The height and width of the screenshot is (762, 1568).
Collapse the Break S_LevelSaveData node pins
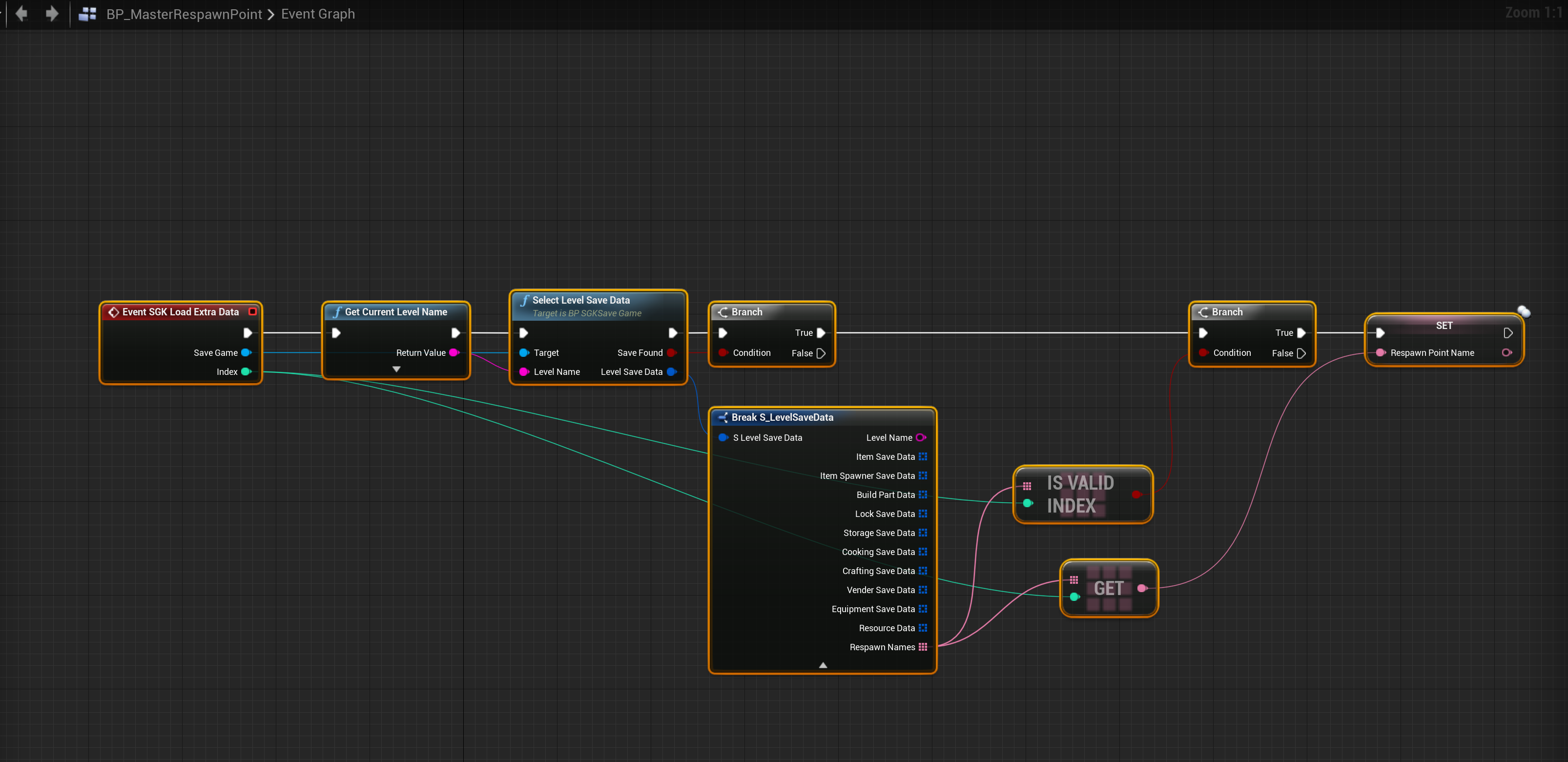tap(823, 665)
